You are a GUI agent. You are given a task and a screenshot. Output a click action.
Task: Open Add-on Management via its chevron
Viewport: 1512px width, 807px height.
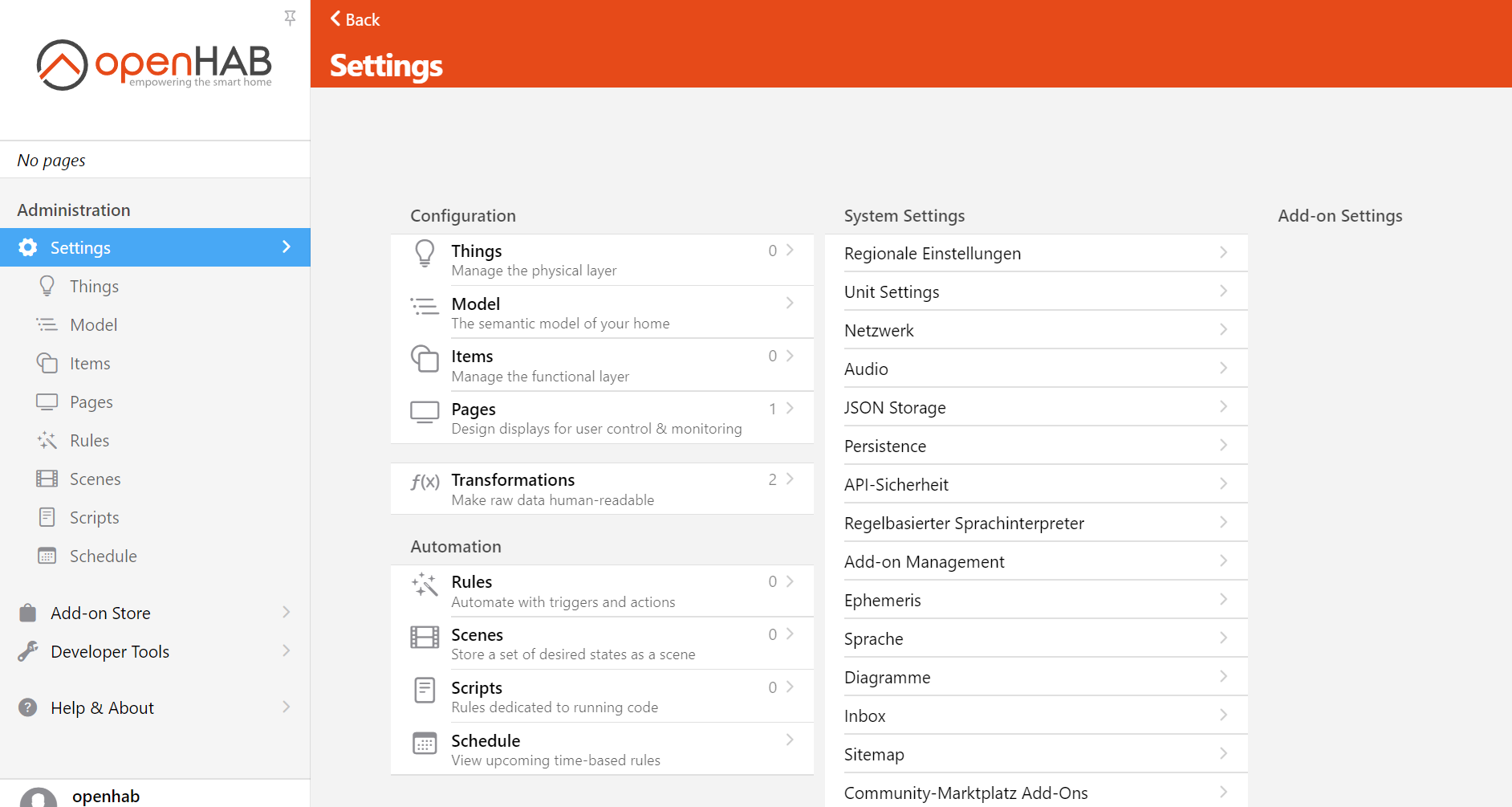[1223, 560]
